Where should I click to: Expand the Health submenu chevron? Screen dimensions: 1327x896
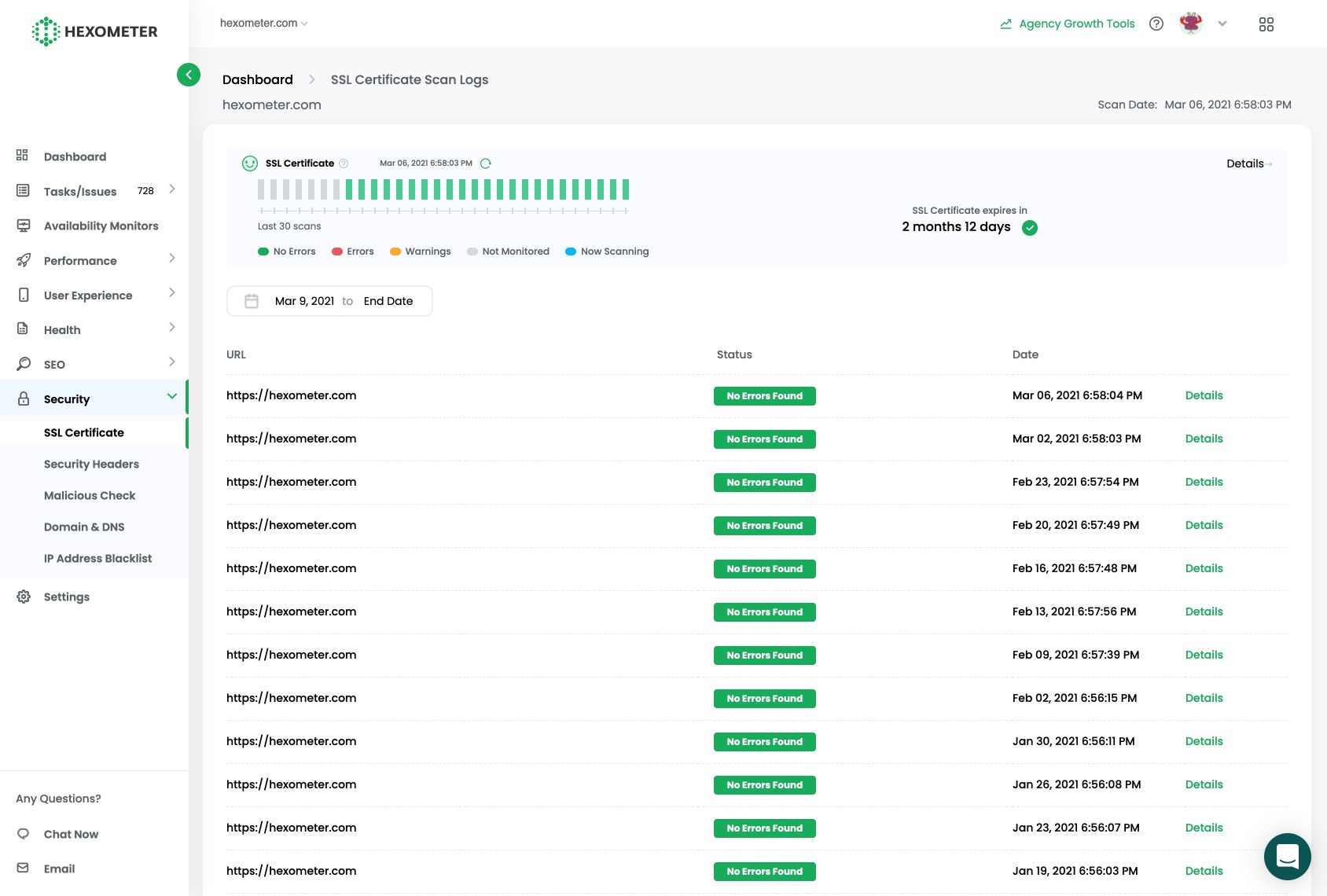point(171,328)
